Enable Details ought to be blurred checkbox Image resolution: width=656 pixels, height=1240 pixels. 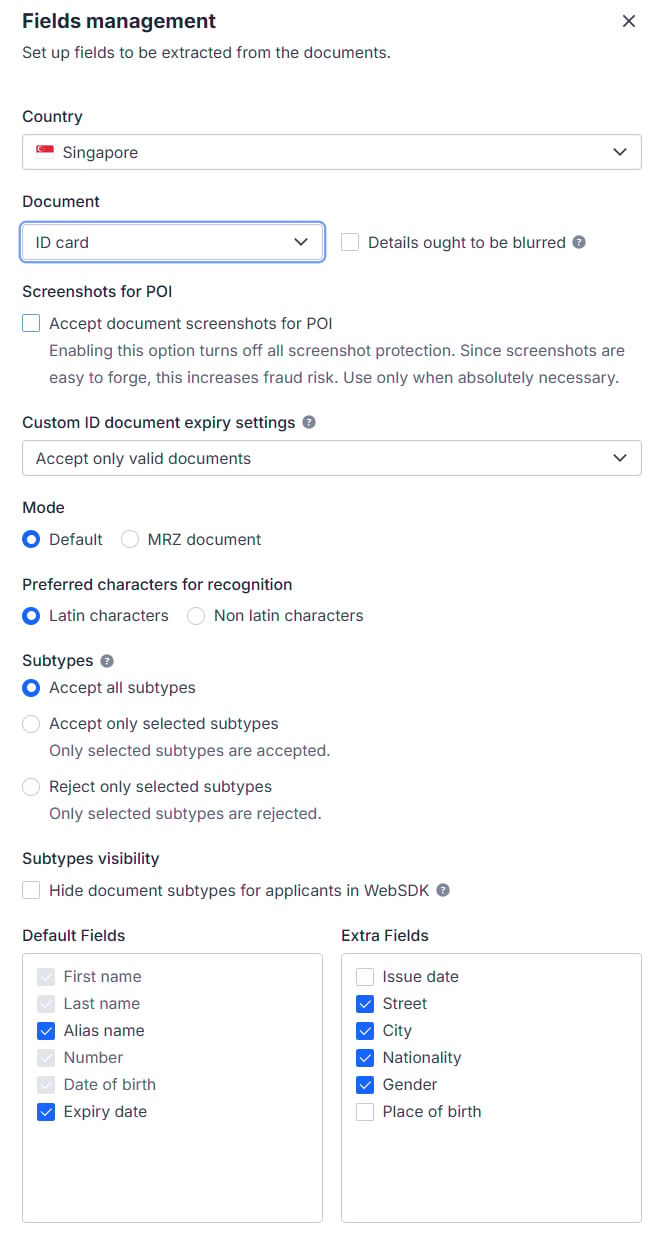[x=350, y=242]
